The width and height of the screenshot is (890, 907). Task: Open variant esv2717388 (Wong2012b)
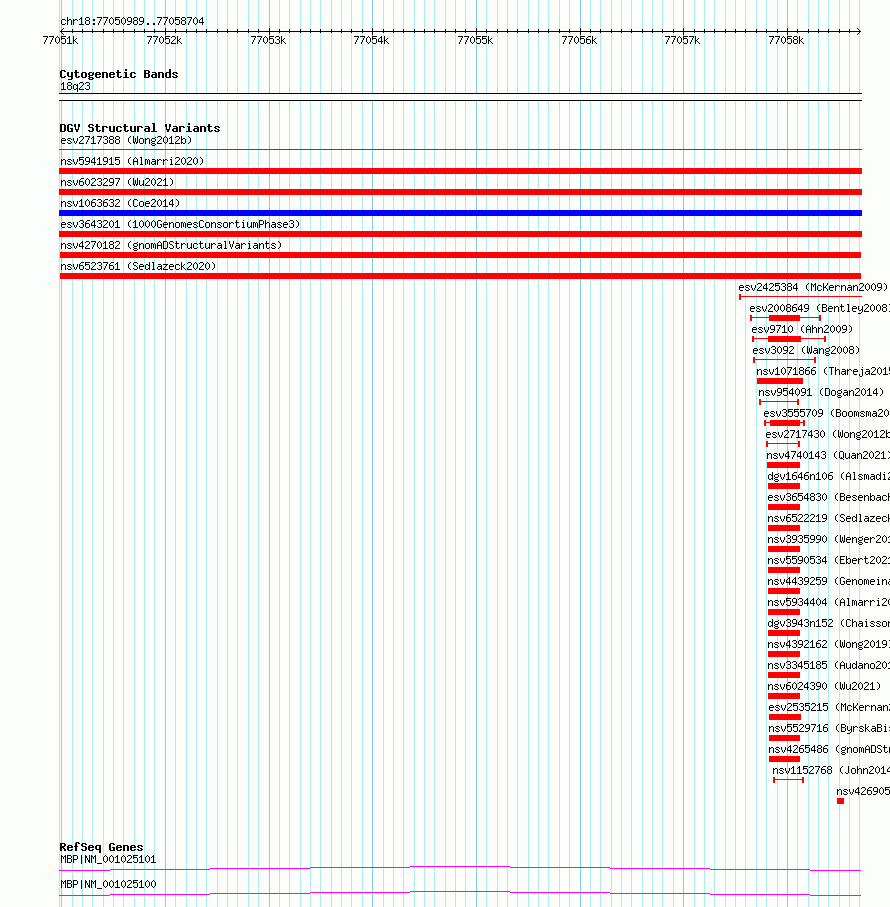[x=126, y=141]
